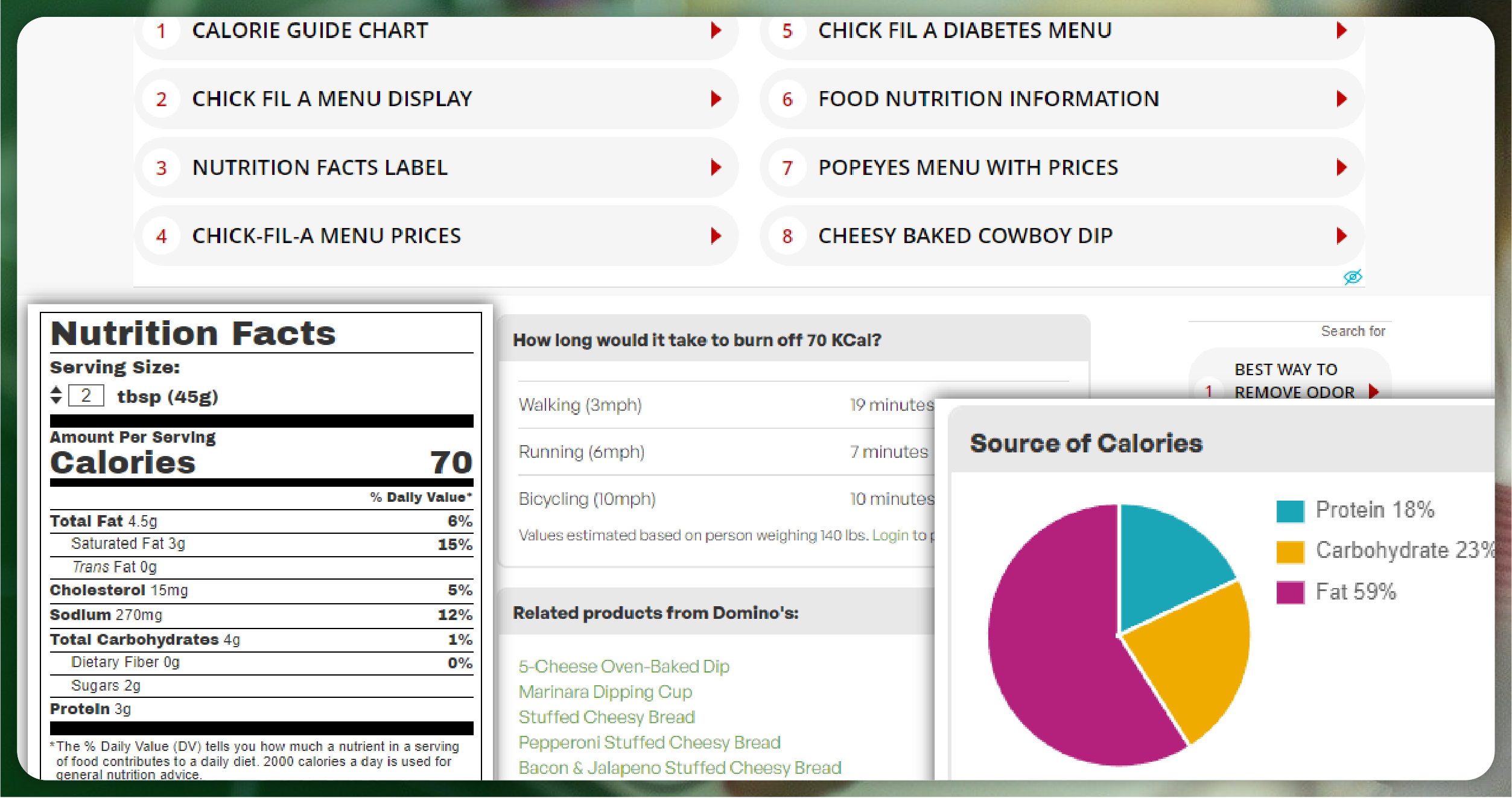This screenshot has height=798, width=1512.
Task: Click arrow beside Cheesy Baked Cowboy Dip
Action: point(1342,235)
